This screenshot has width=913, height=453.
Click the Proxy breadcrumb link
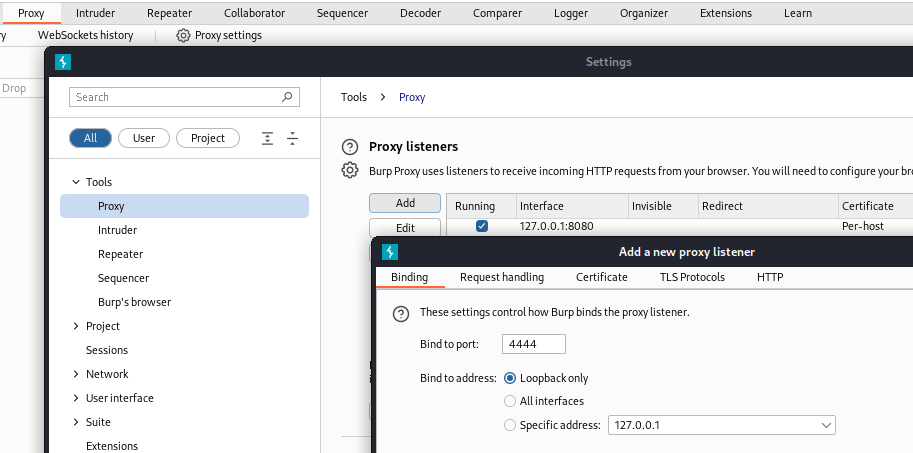pyautogui.click(x=412, y=97)
